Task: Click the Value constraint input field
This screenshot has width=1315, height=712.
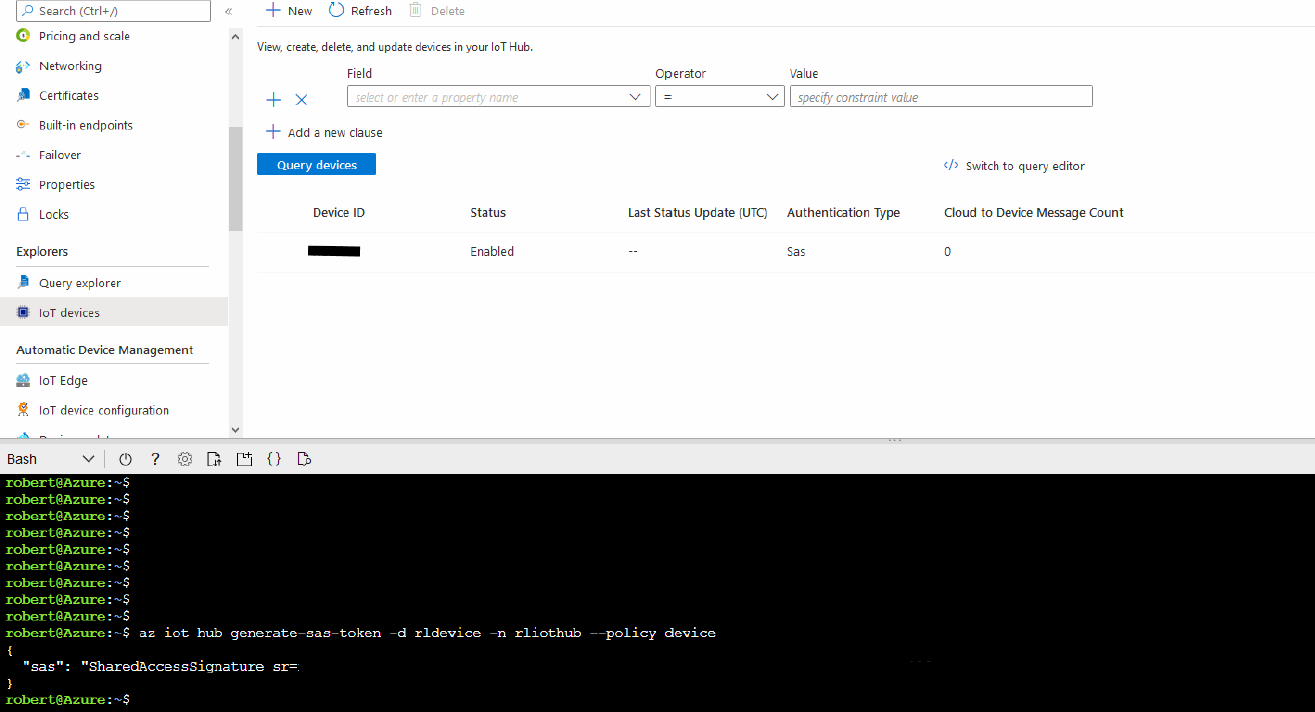Action: (x=940, y=97)
